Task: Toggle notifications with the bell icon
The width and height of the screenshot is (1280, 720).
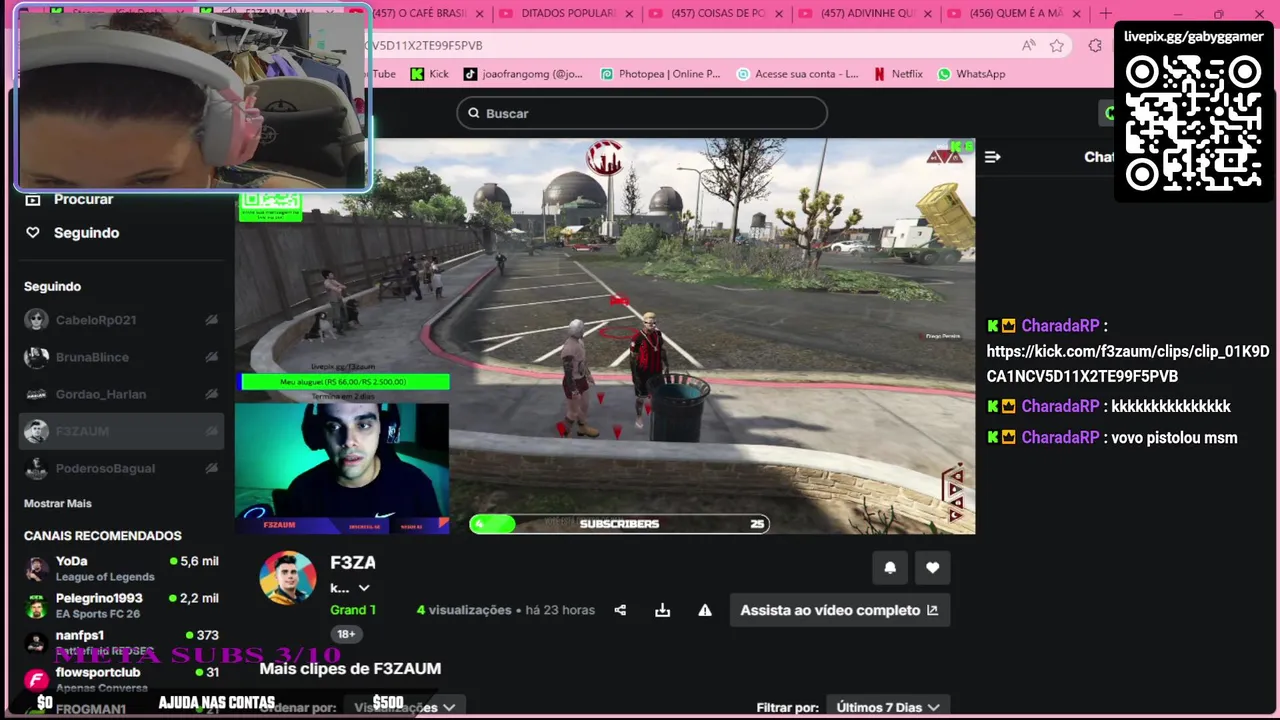Action: [890, 568]
